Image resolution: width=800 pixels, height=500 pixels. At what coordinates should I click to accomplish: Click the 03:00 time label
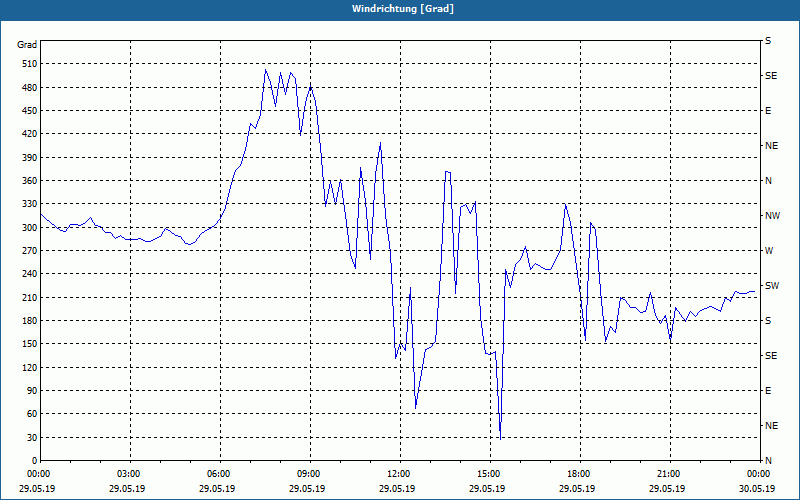tap(128, 474)
